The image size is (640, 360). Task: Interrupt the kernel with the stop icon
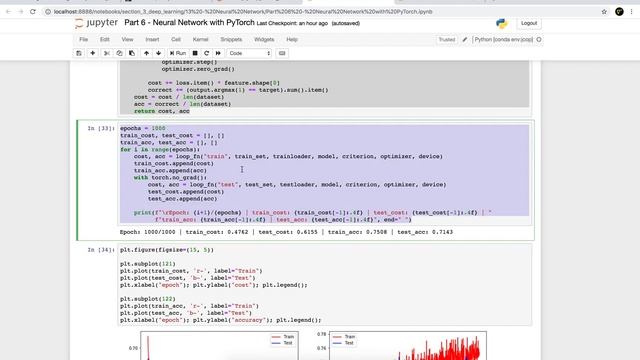pos(195,53)
